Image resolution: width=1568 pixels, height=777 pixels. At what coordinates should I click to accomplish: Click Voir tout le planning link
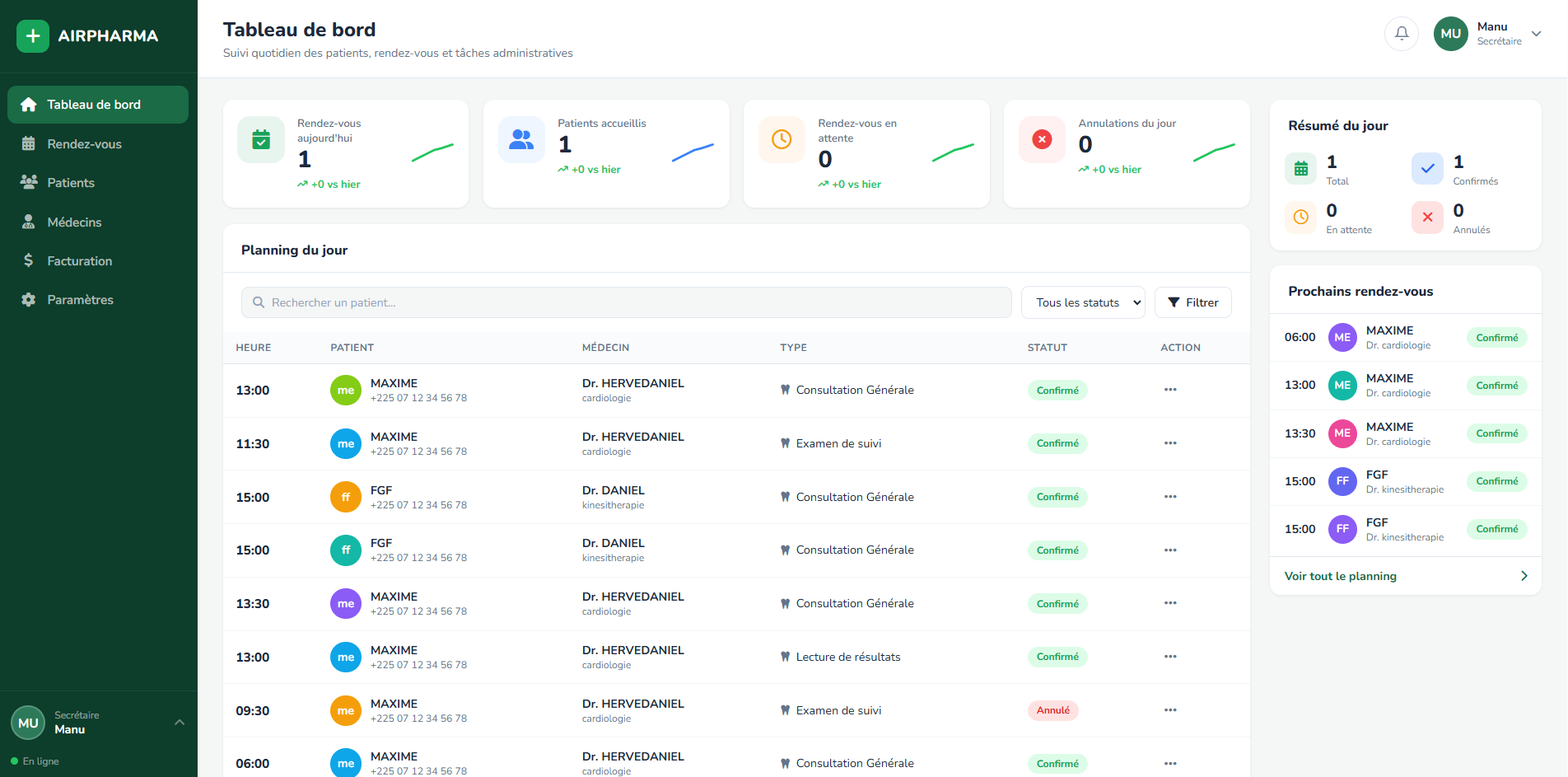[1341, 576]
